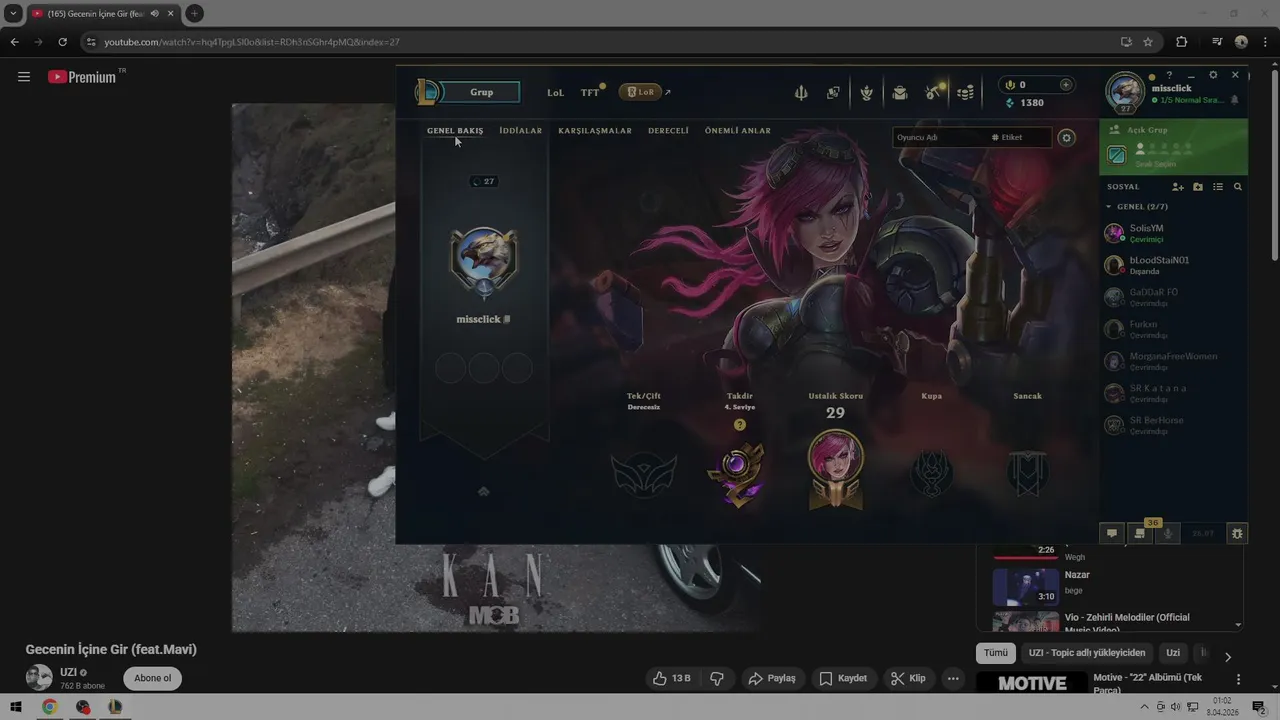Image resolution: width=1280 pixels, height=720 pixels.
Task: Click the League client icon on taskbar
Action: 115,707
